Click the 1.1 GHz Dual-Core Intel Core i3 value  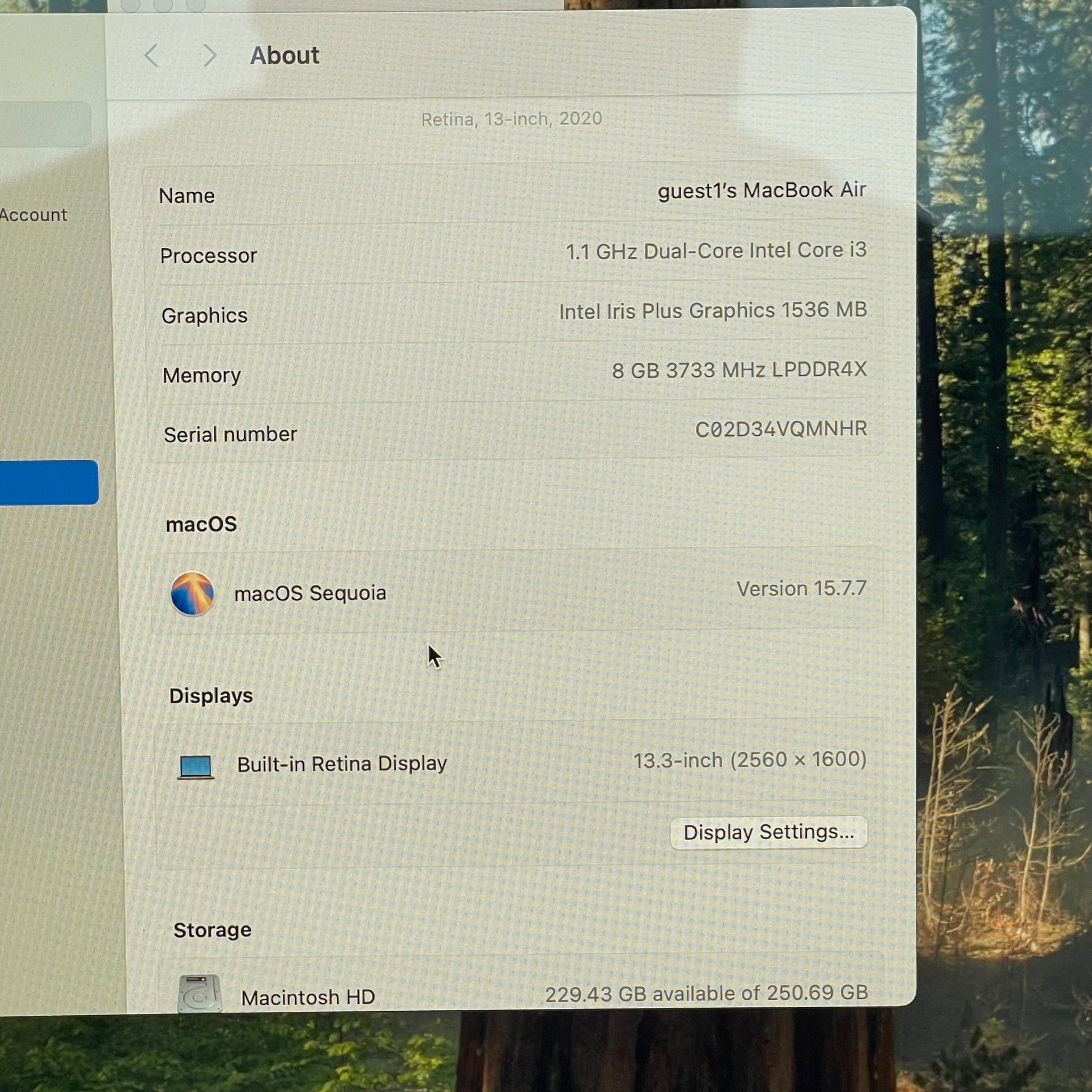point(716,250)
